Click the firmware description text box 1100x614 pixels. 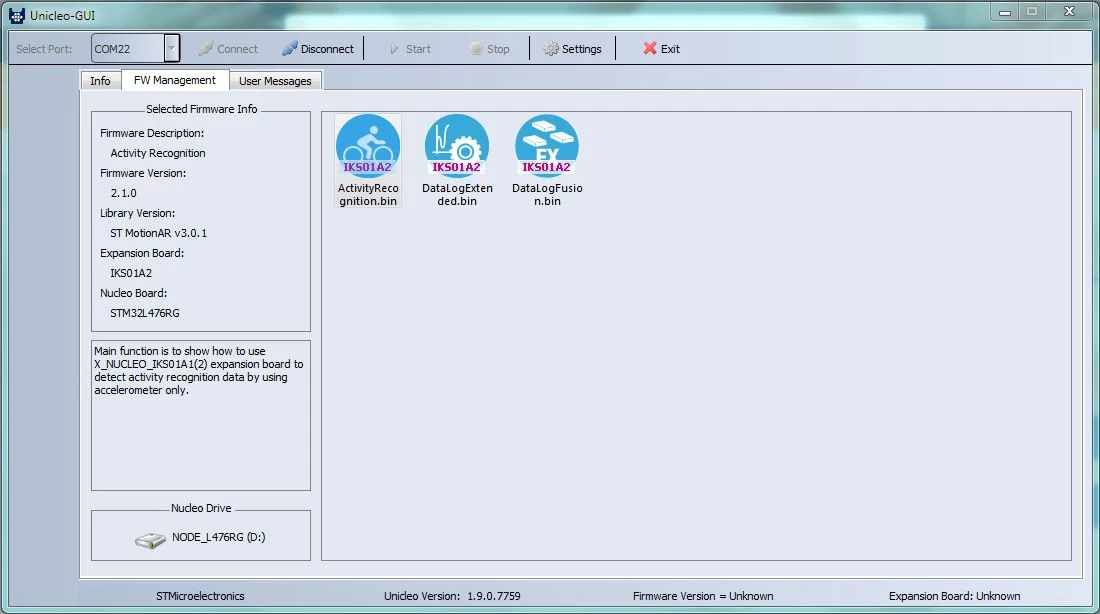(201, 415)
